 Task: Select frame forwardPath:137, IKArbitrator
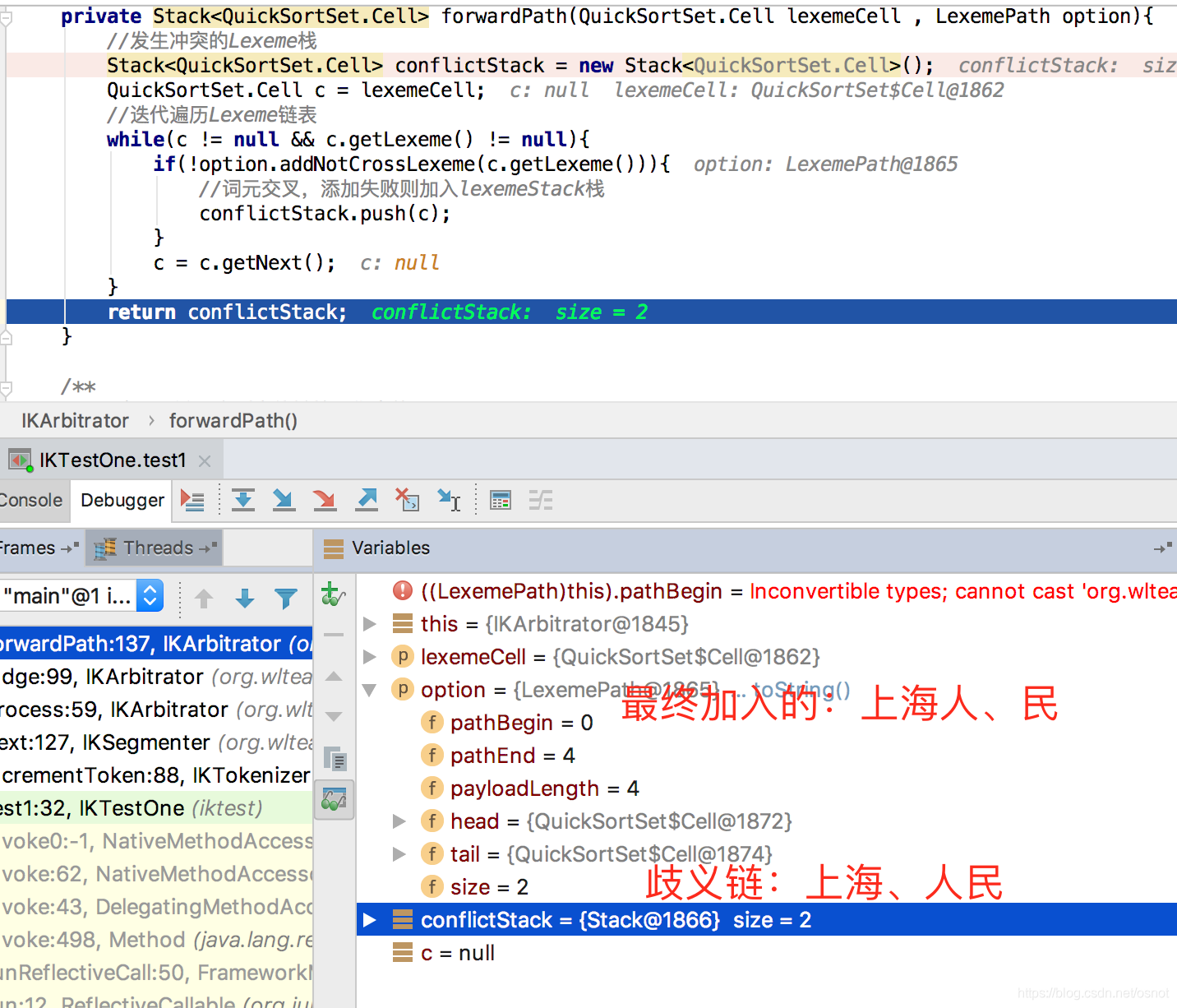tap(156, 644)
